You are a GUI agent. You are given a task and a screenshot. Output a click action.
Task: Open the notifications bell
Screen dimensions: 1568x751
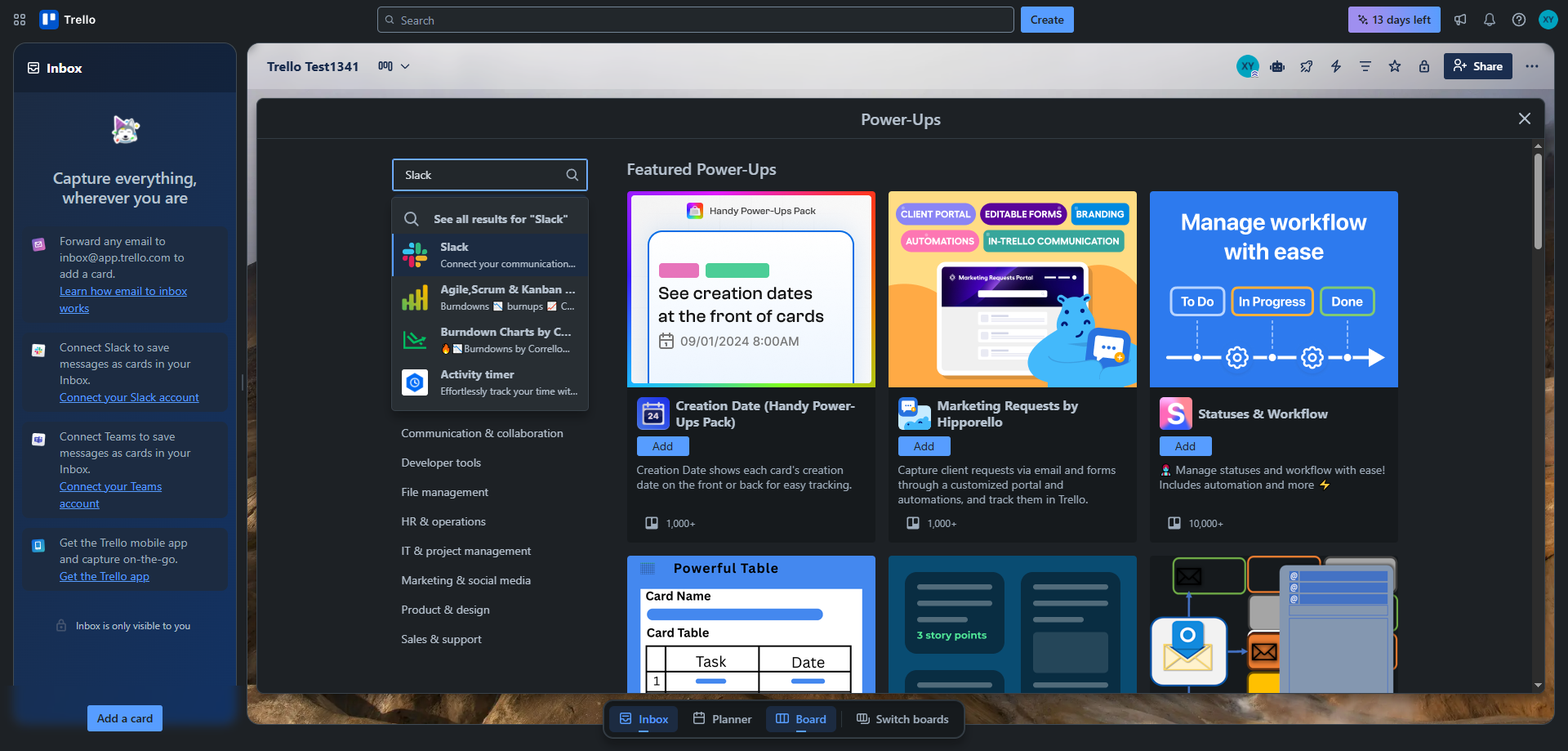1490,20
